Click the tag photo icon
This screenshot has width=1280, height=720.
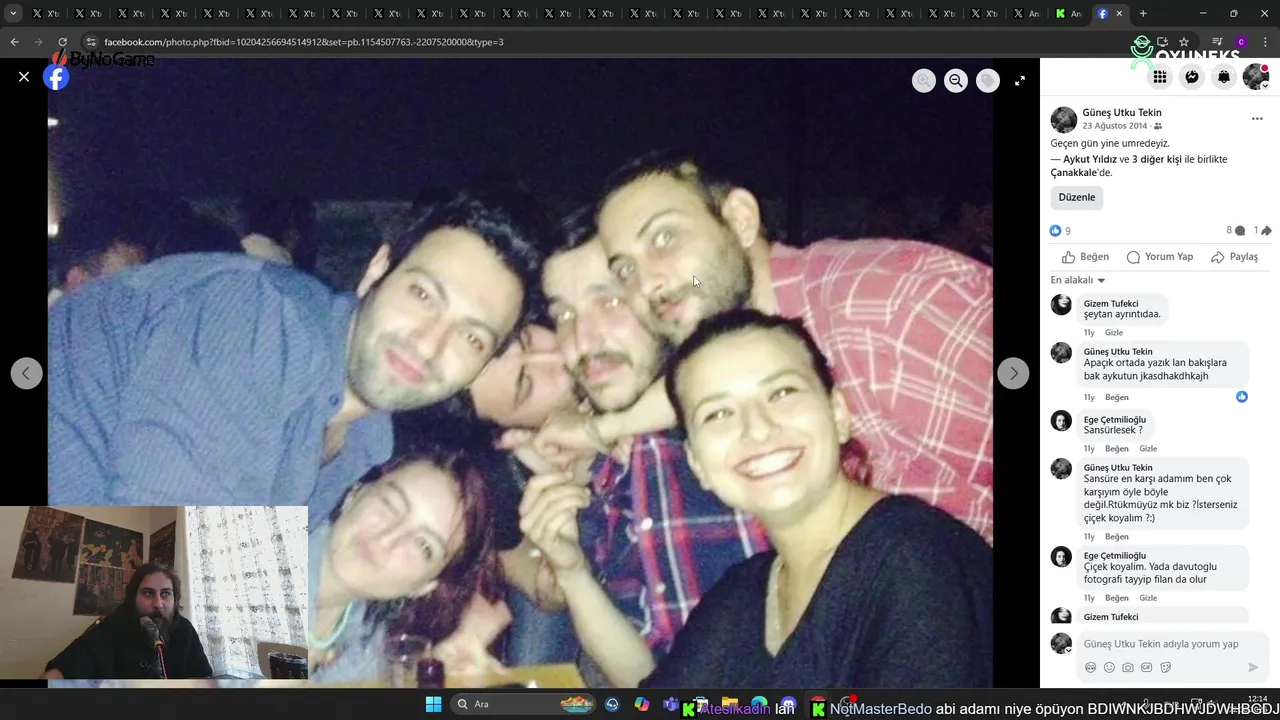(988, 81)
